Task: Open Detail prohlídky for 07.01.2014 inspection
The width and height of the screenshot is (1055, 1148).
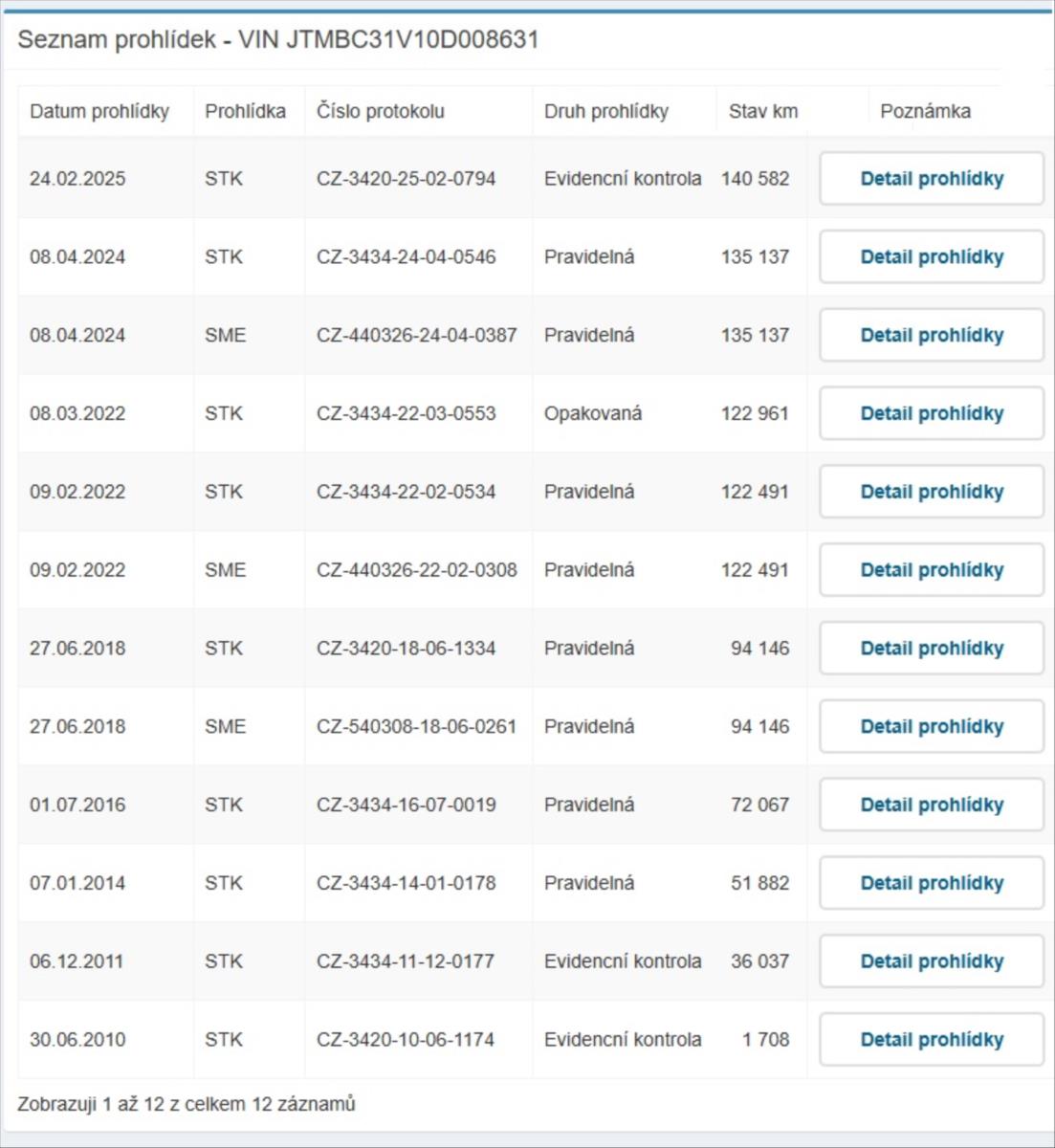Action: tap(932, 883)
